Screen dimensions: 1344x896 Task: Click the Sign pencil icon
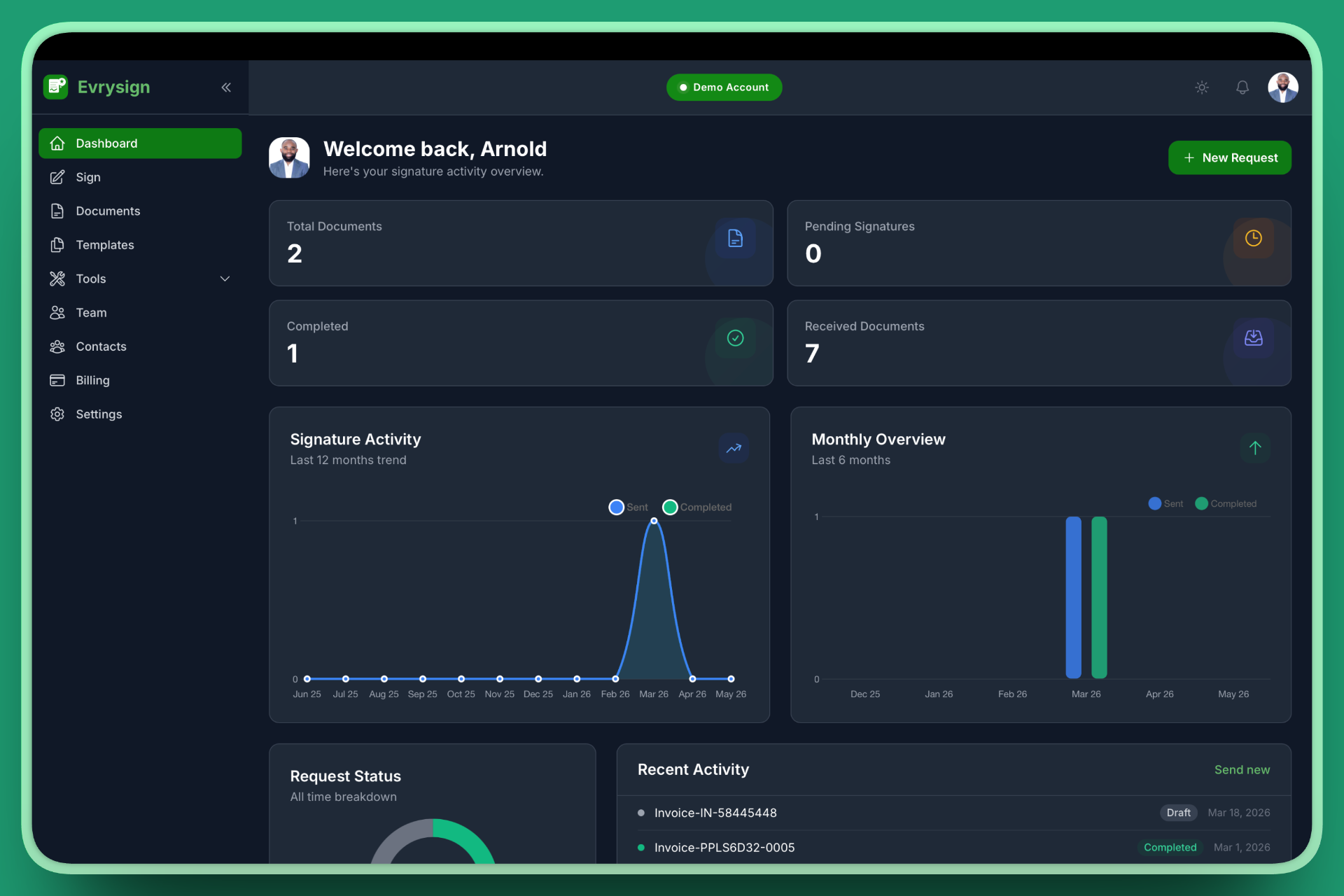pyautogui.click(x=57, y=177)
